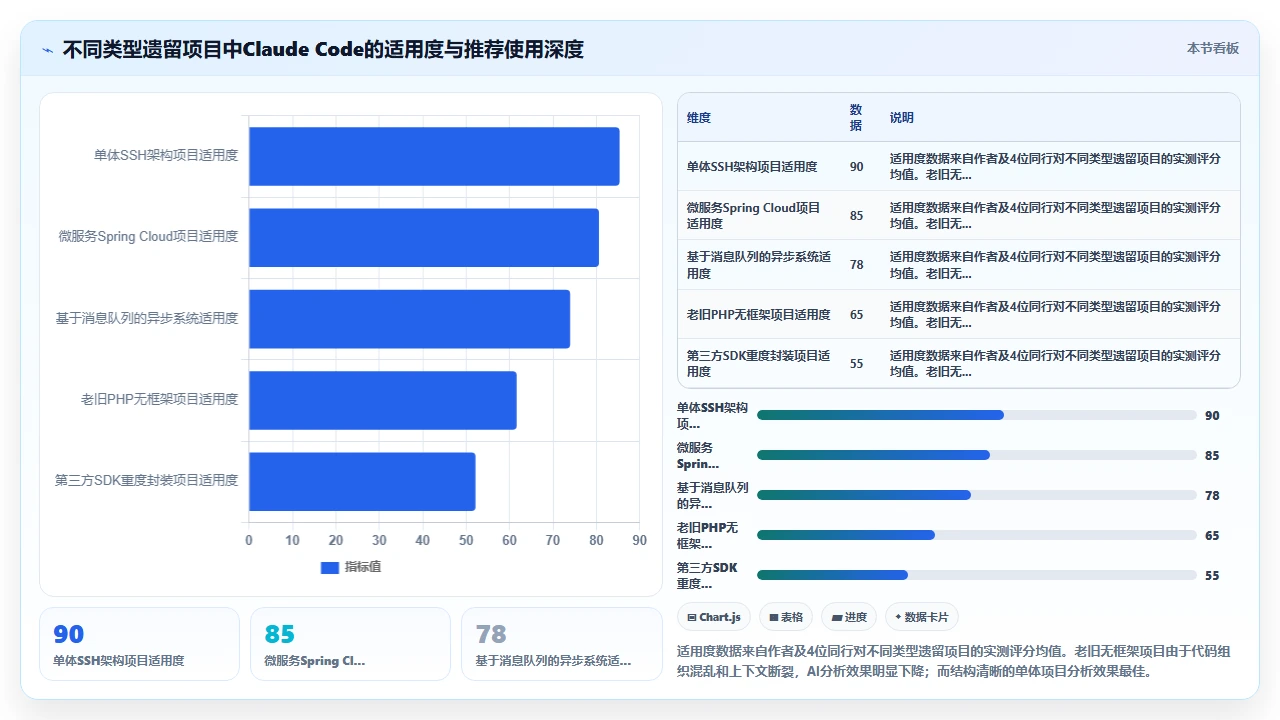Select the Chart.js tag chip
The width and height of the screenshot is (1280, 720).
pyautogui.click(x=713, y=617)
